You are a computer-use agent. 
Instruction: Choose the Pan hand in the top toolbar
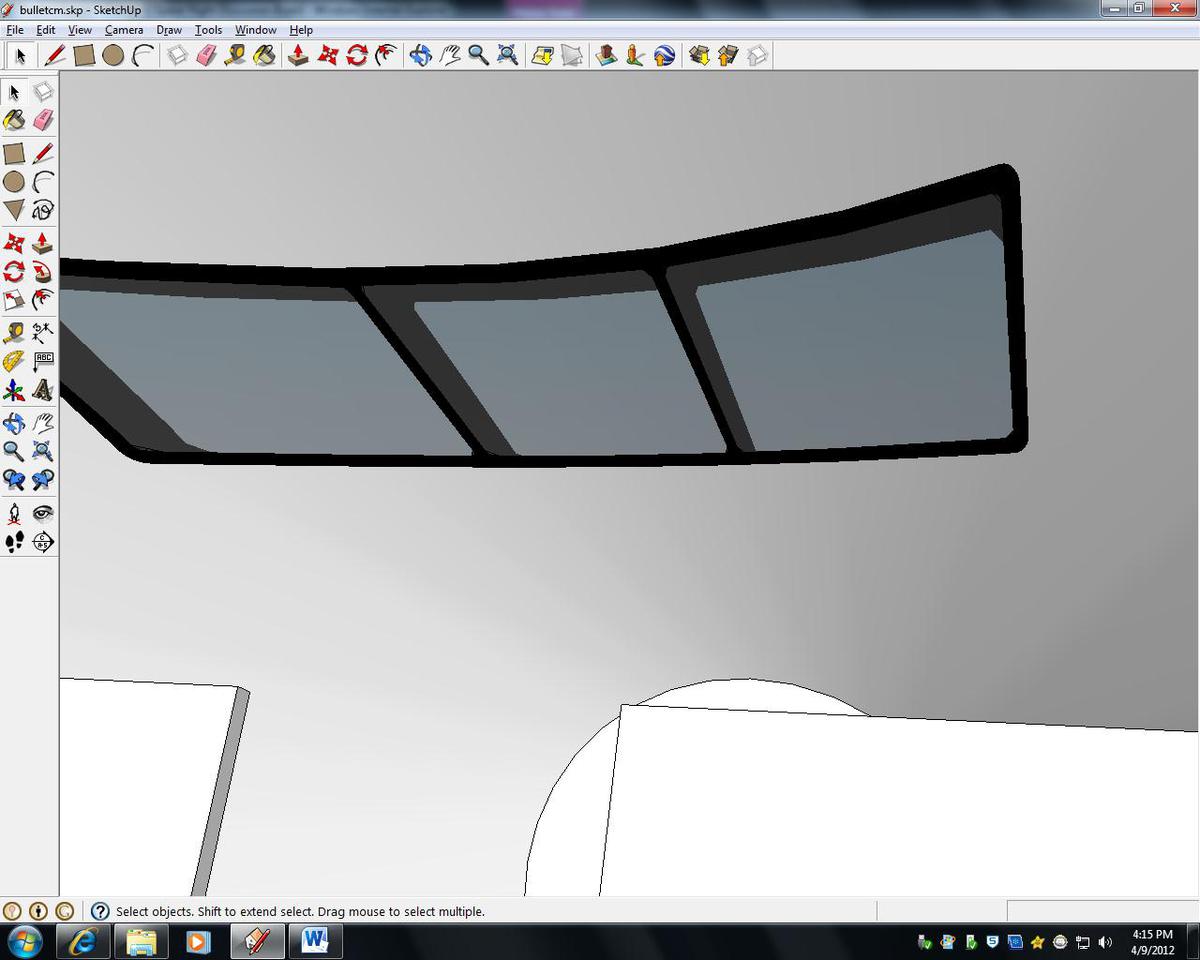449,55
